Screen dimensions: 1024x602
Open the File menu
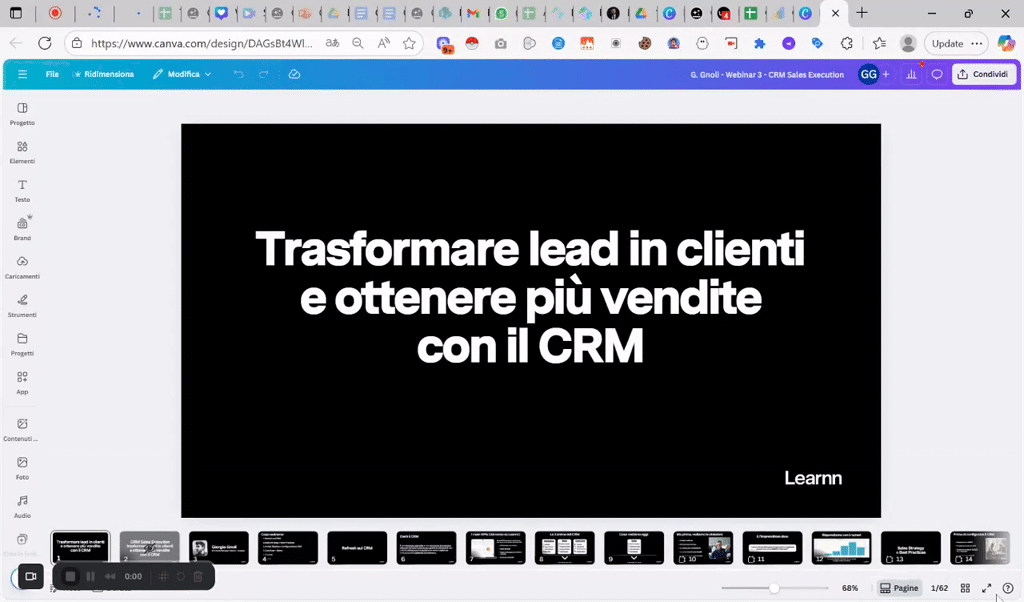click(x=52, y=74)
